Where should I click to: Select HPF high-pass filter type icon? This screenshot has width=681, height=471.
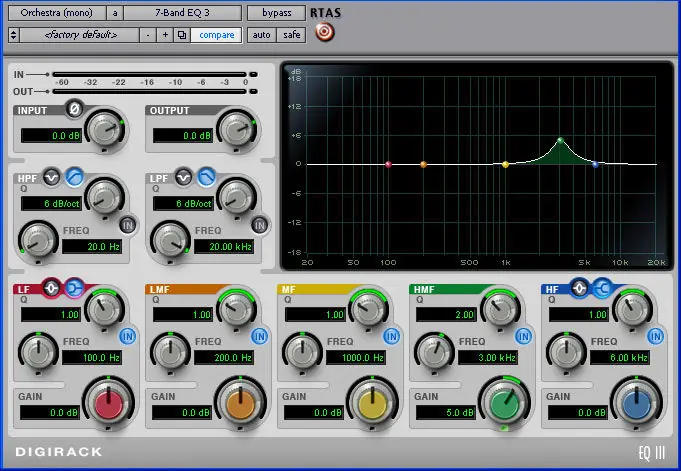75,177
